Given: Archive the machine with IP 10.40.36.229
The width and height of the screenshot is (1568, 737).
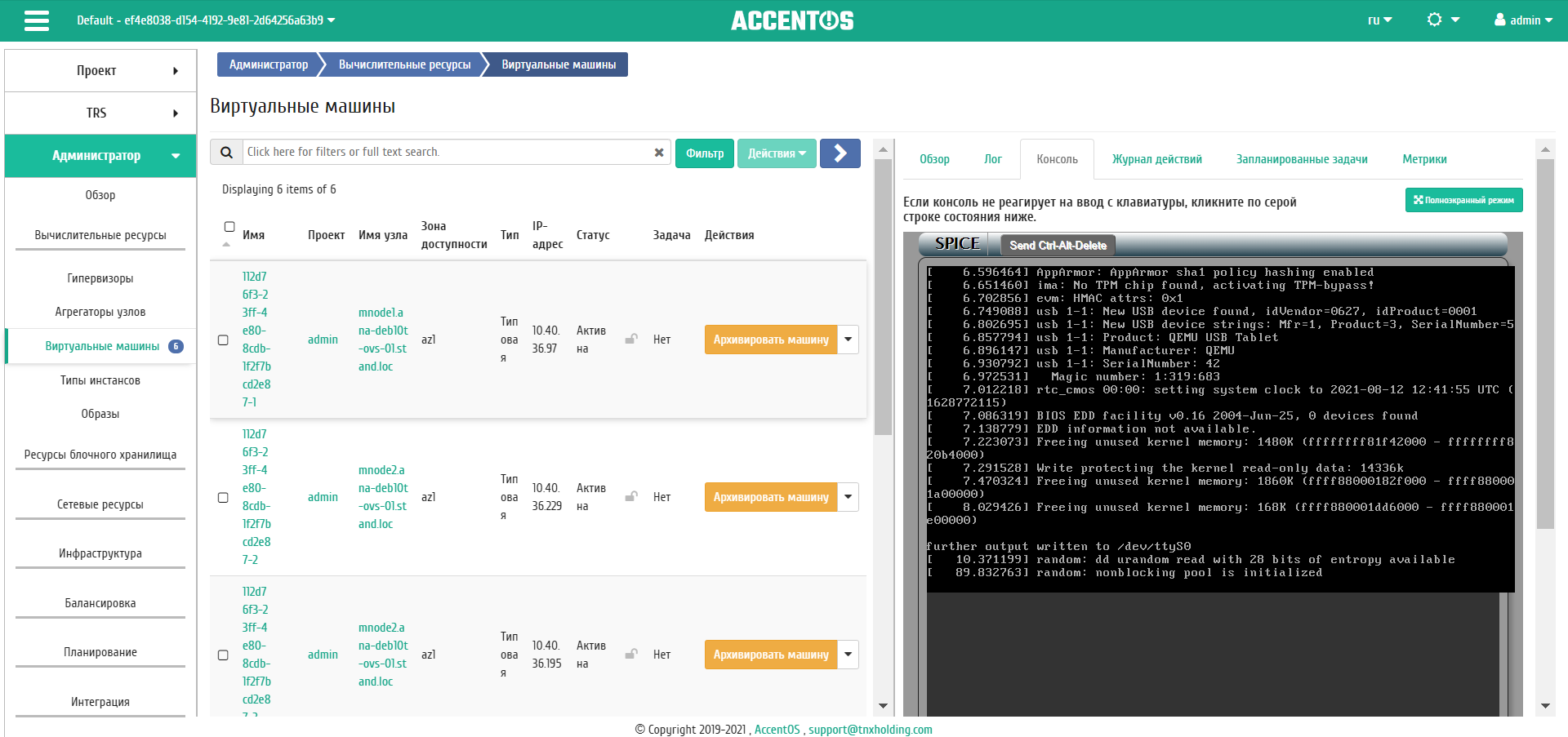Looking at the screenshot, I should point(771,497).
